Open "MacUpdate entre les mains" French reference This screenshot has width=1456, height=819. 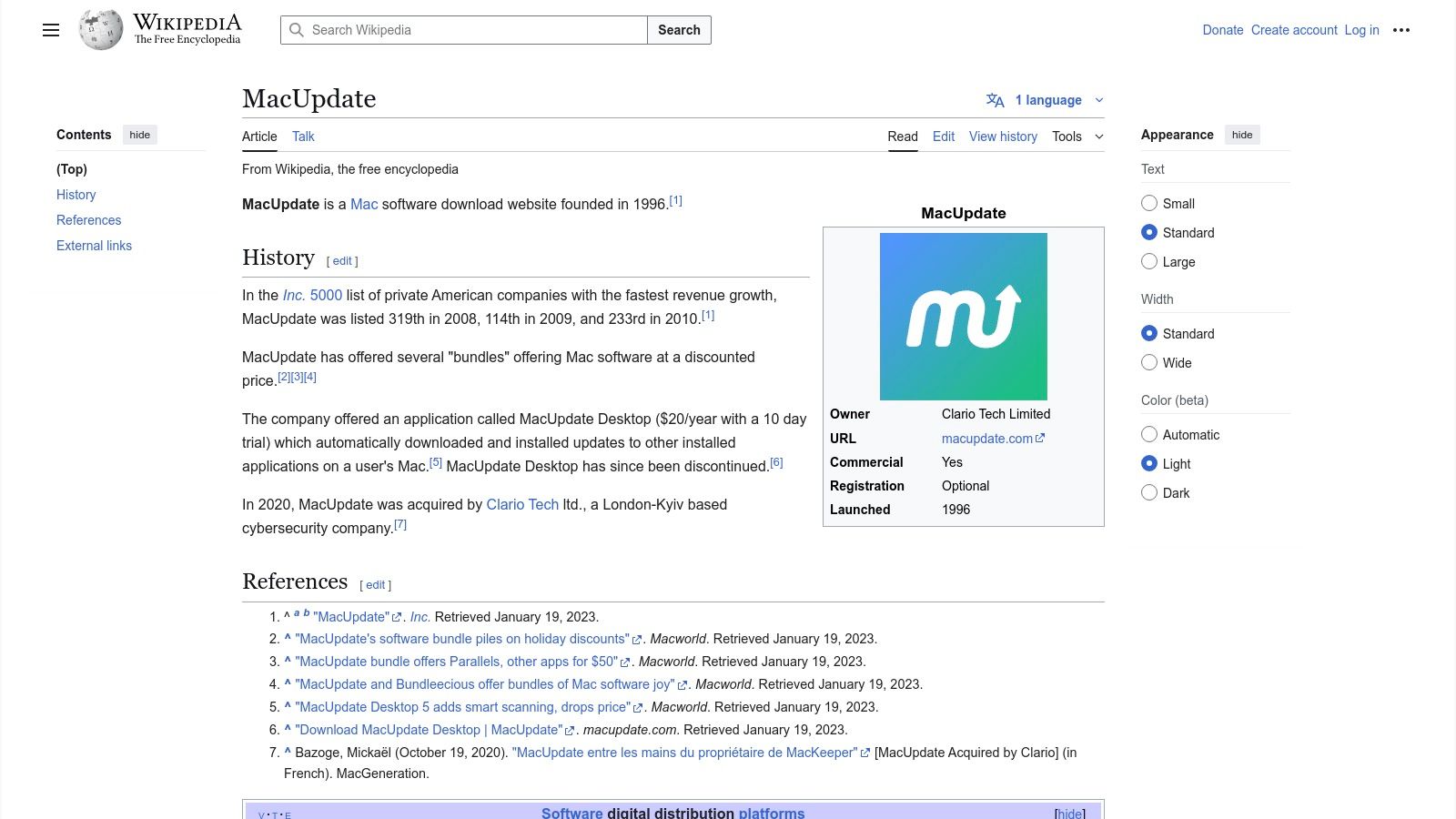pos(685,753)
